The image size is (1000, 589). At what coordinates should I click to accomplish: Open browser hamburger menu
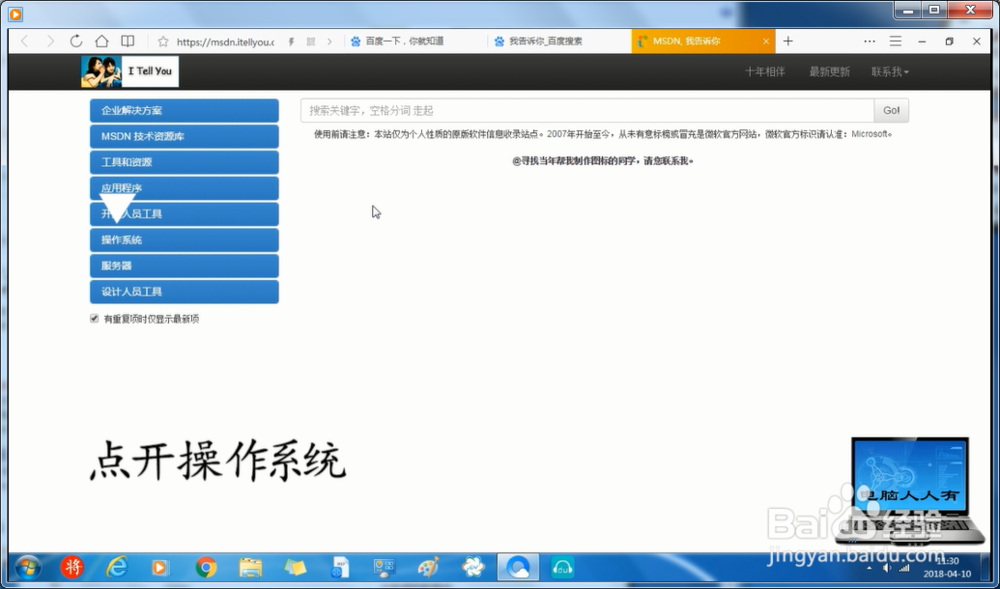[895, 41]
